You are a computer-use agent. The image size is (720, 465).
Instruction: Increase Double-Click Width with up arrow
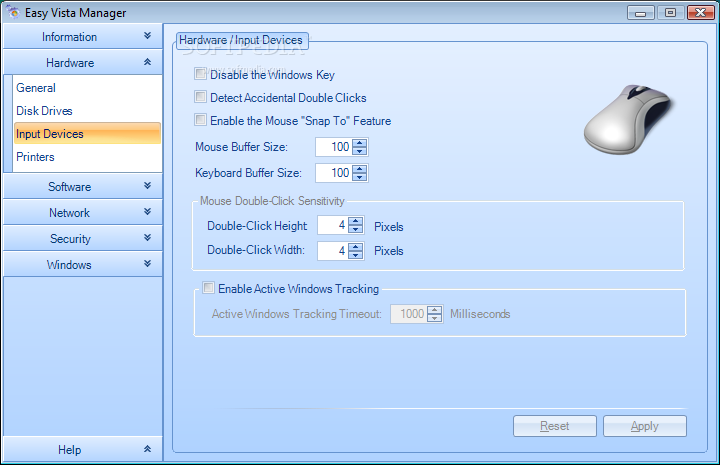point(356,247)
